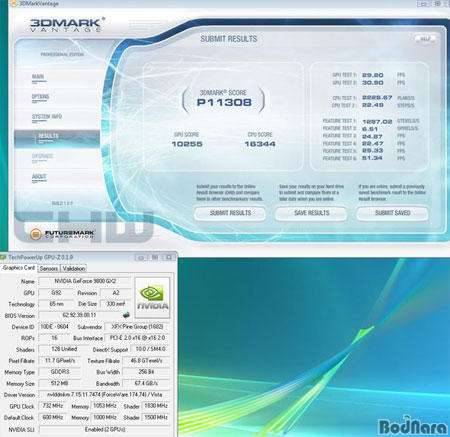Click the BIOS save chip icon
The image size is (450, 437).
126,315
